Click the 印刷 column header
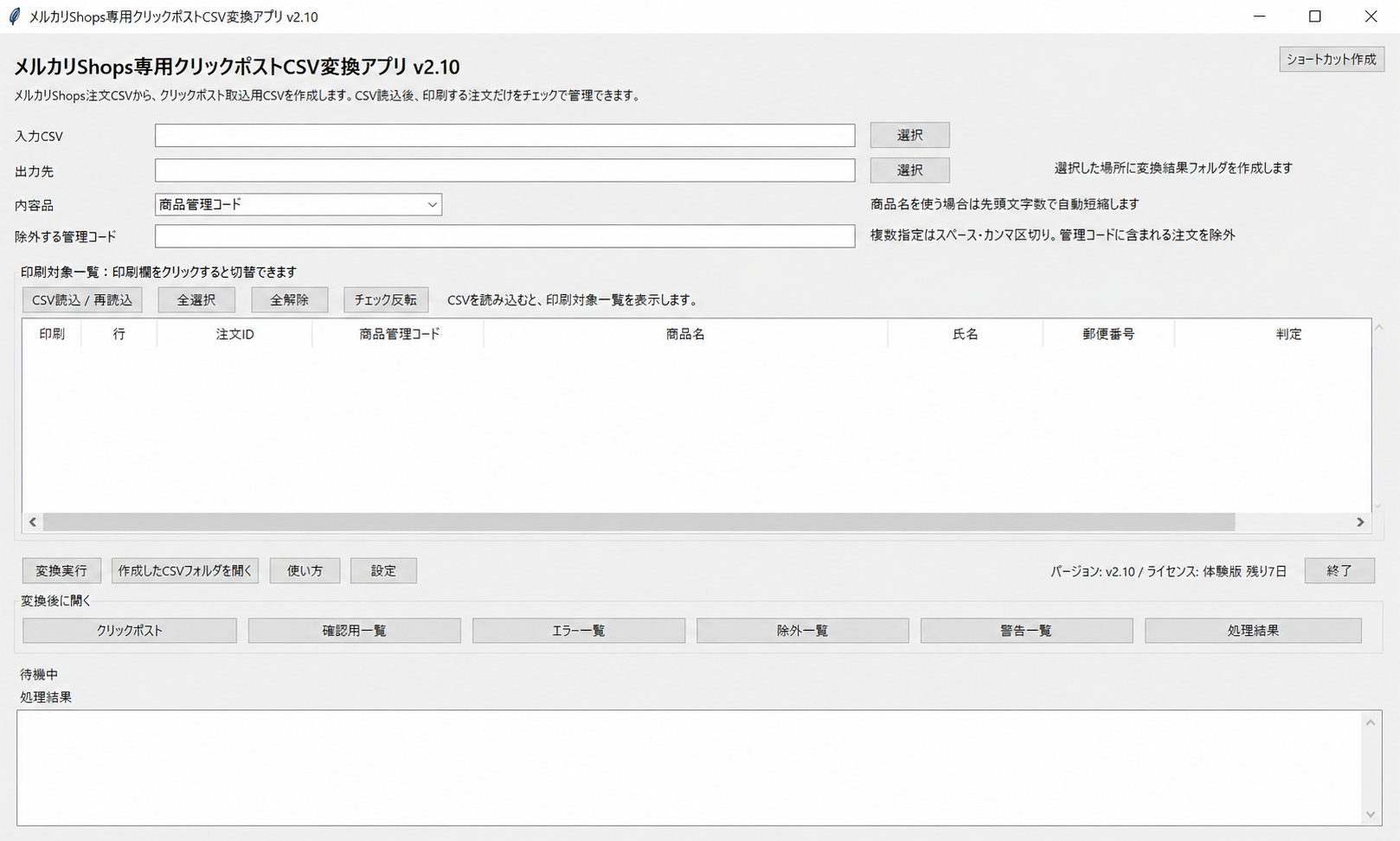This screenshot has width=1400, height=841. pyautogui.click(x=52, y=334)
